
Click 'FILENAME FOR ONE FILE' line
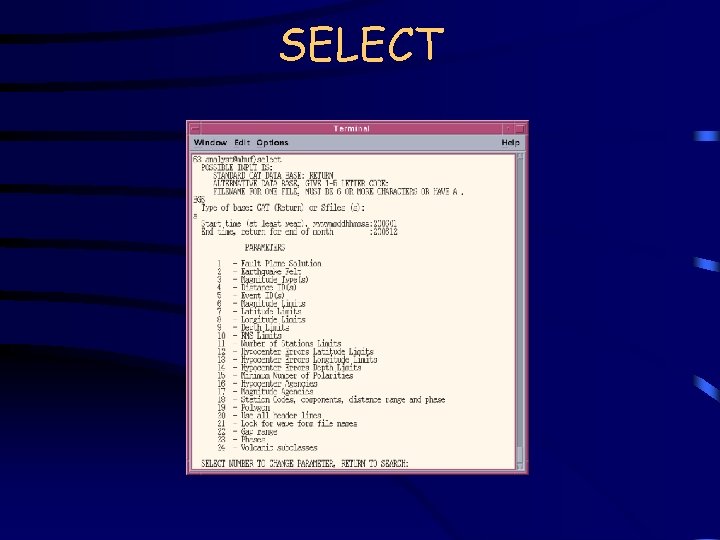pyautogui.click(x=338, y=191)
